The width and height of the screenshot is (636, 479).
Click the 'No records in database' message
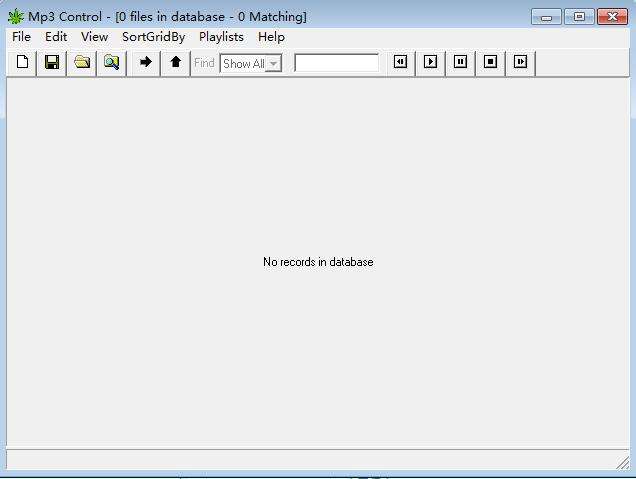tap(318, 262)
